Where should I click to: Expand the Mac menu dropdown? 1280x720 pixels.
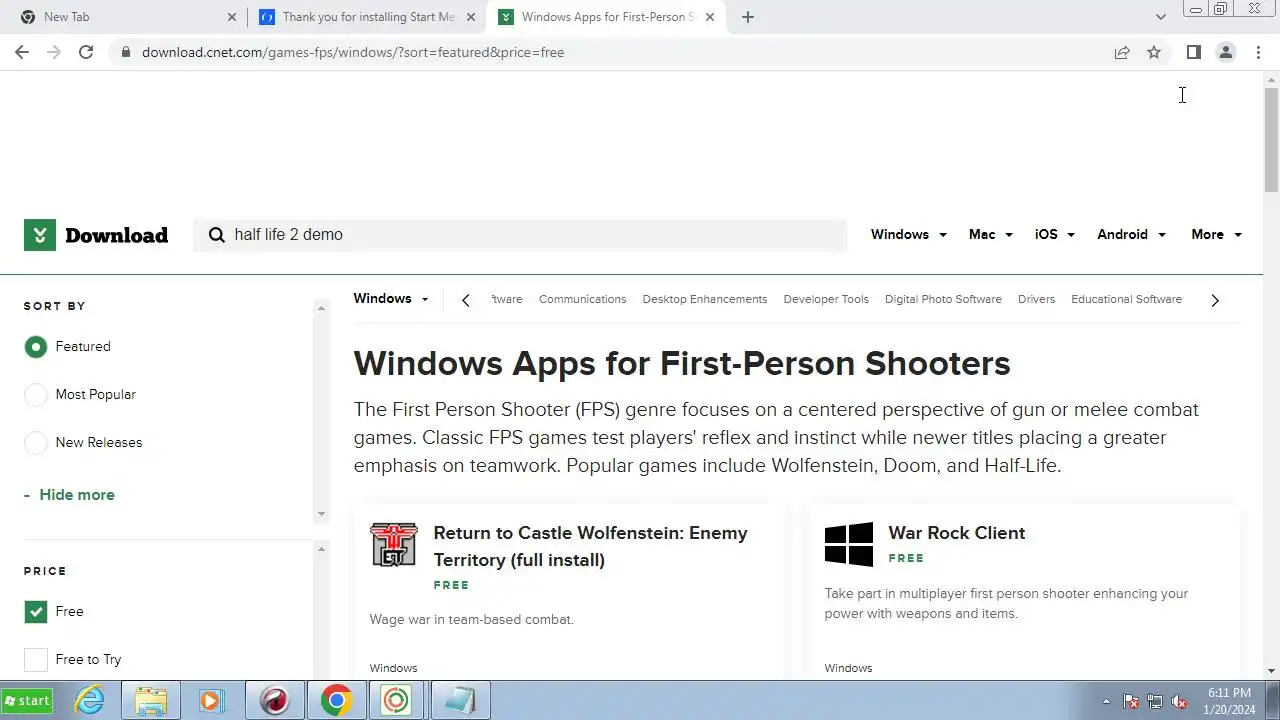(991, 235)
